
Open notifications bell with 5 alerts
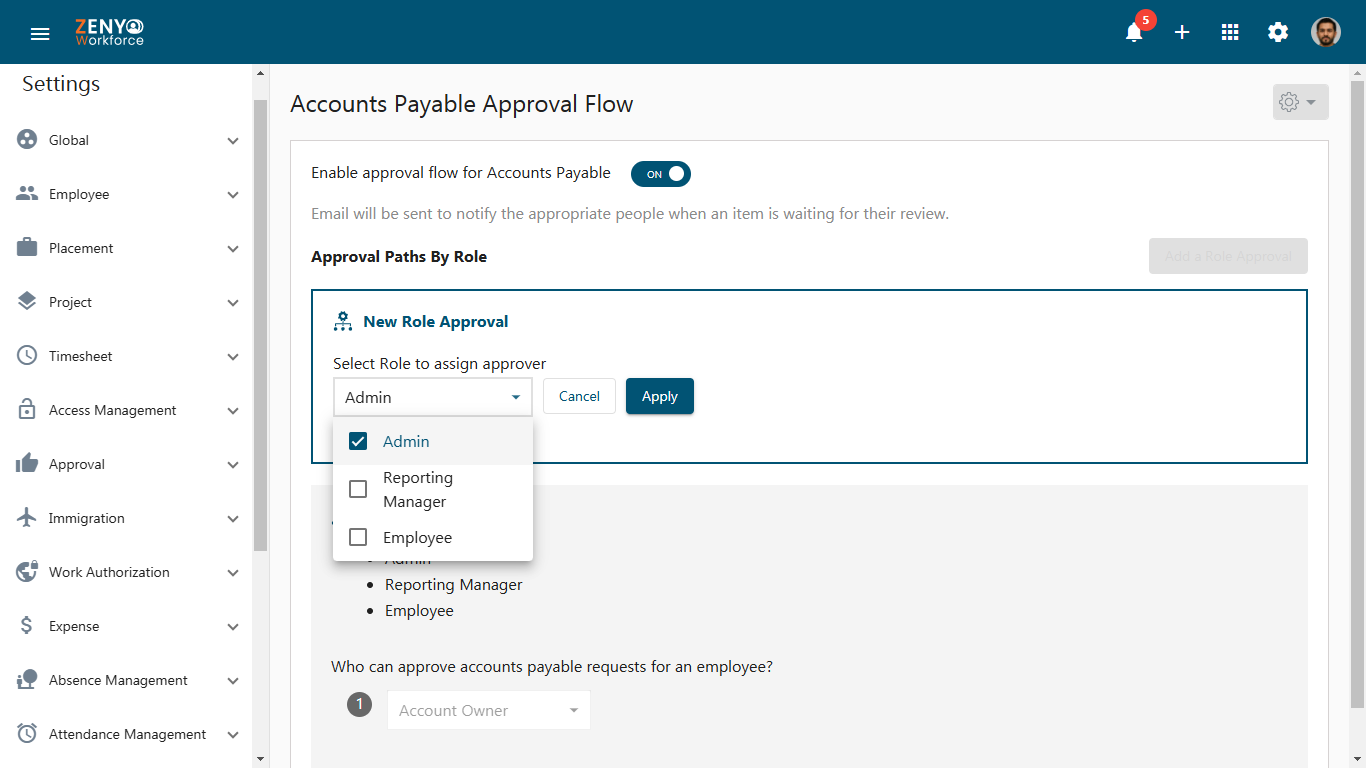click(x=1134, y=32)
